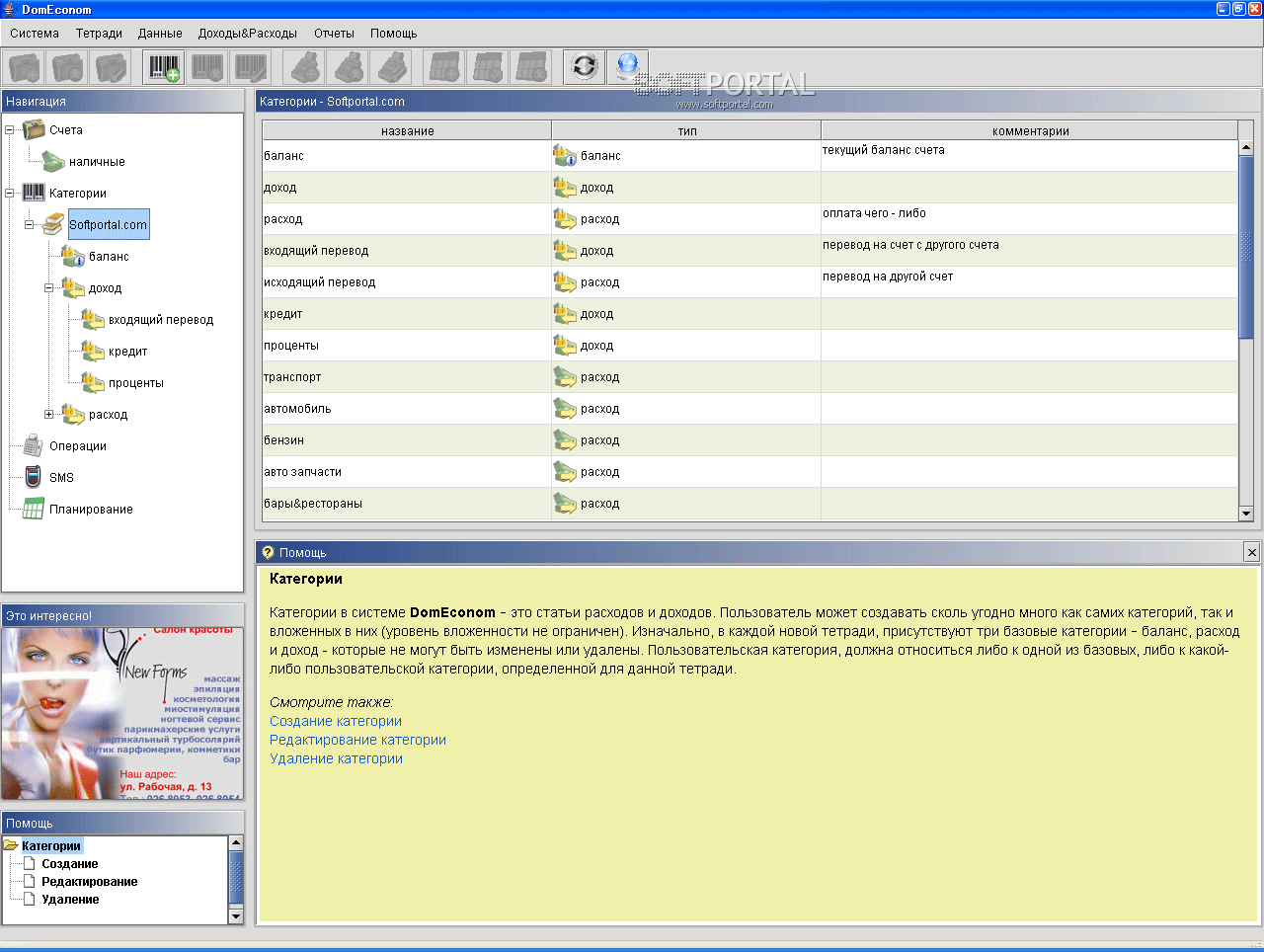This screenshot has width=1264, height=952.
Task: Open the Отчеты menu
Action: [334, 33]
